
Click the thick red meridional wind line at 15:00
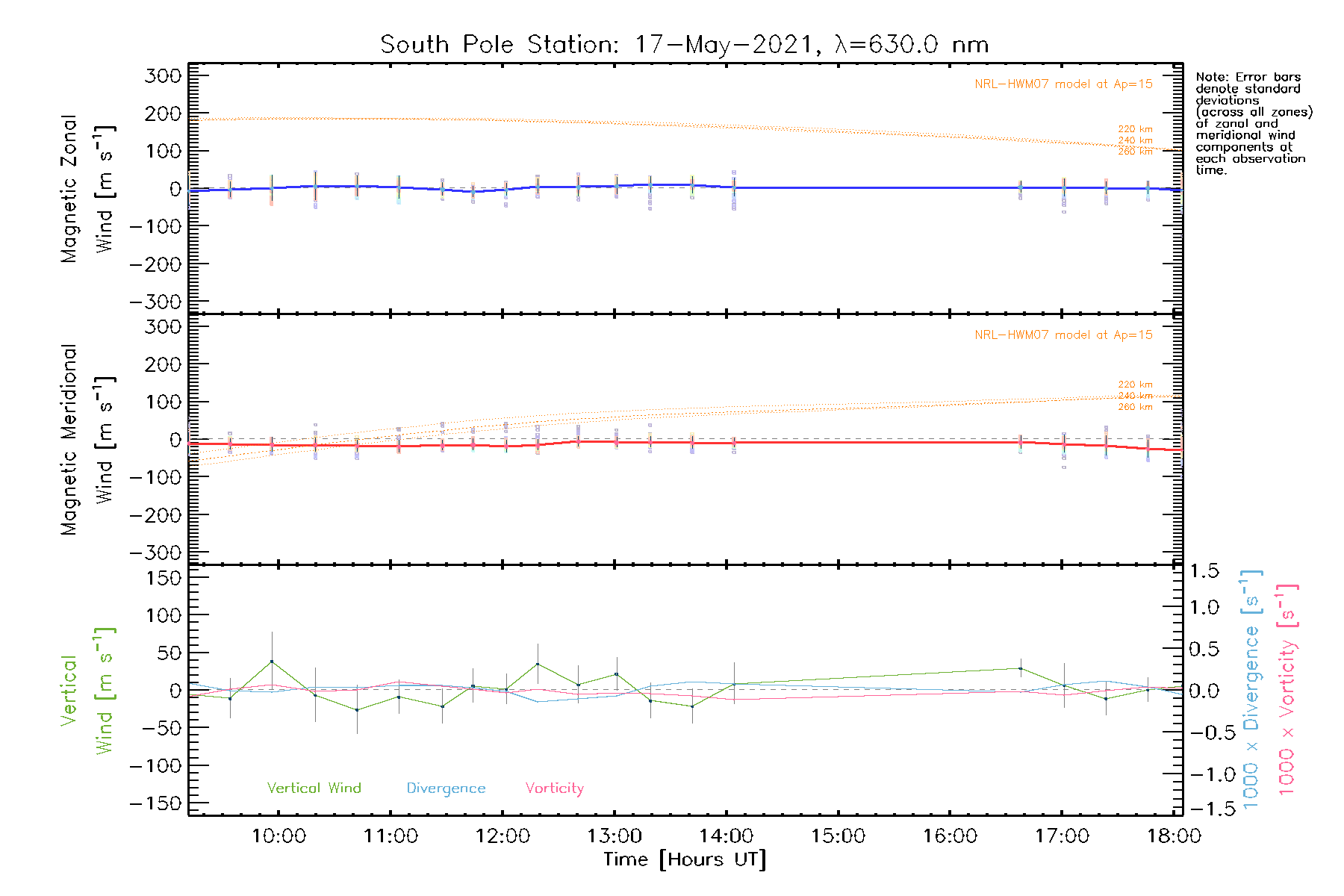click(839, 443)
